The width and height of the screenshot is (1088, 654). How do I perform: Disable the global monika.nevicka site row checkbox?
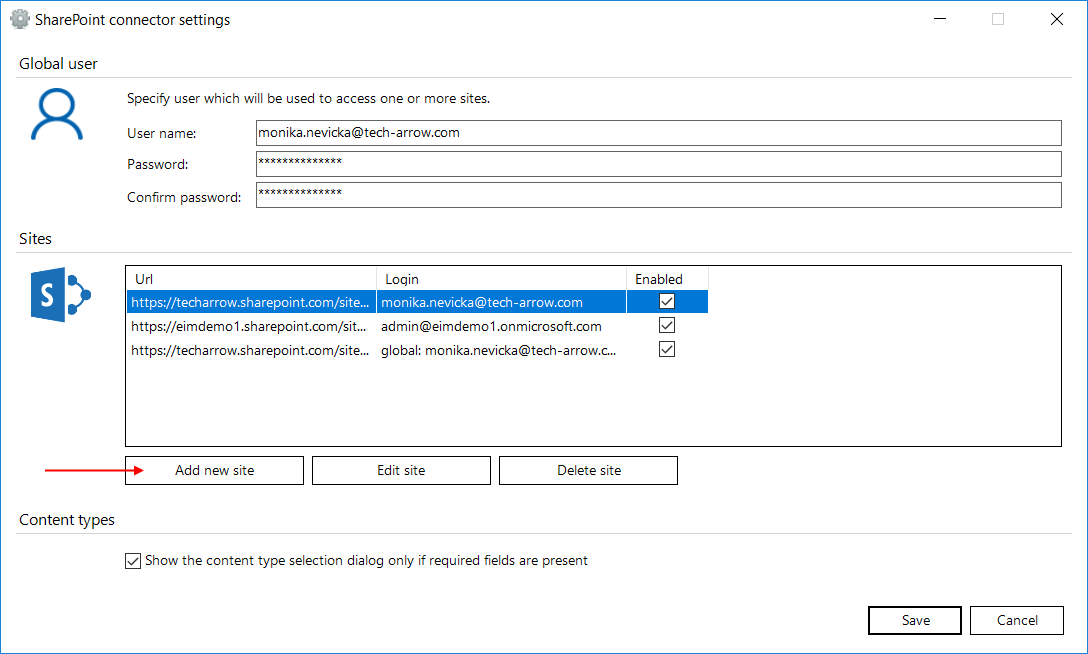[667, 350]
